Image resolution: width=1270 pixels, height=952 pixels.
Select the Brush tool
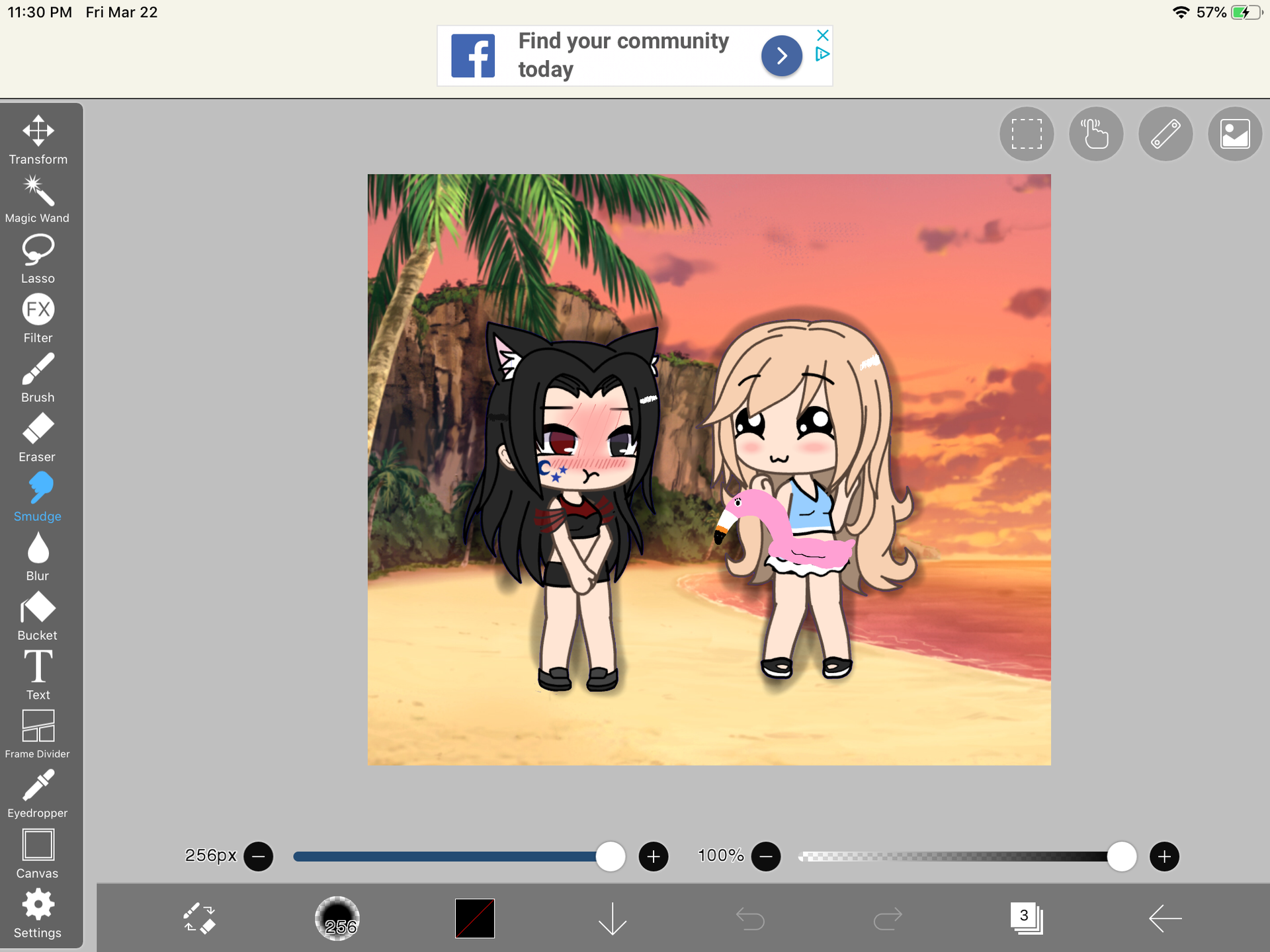tap(38, 377)
